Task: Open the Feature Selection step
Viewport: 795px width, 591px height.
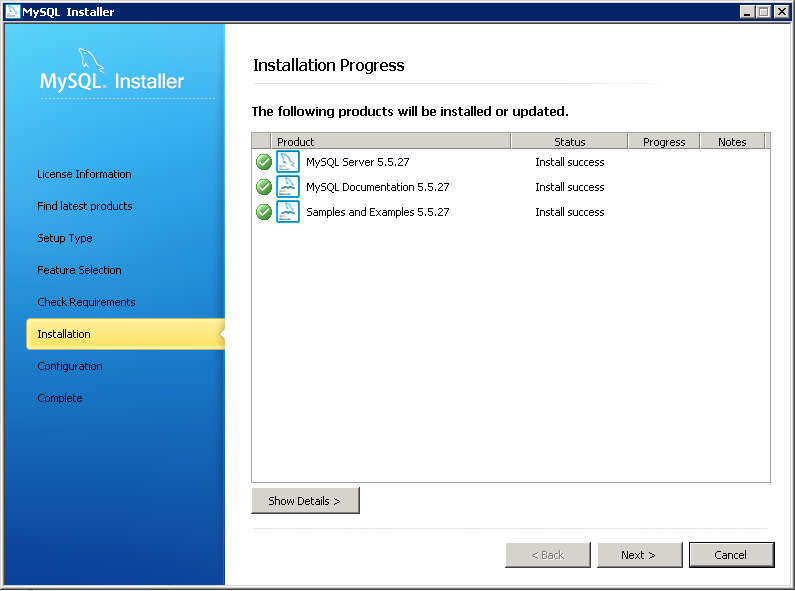Action: pyautogui.click(x=79, y=270)
